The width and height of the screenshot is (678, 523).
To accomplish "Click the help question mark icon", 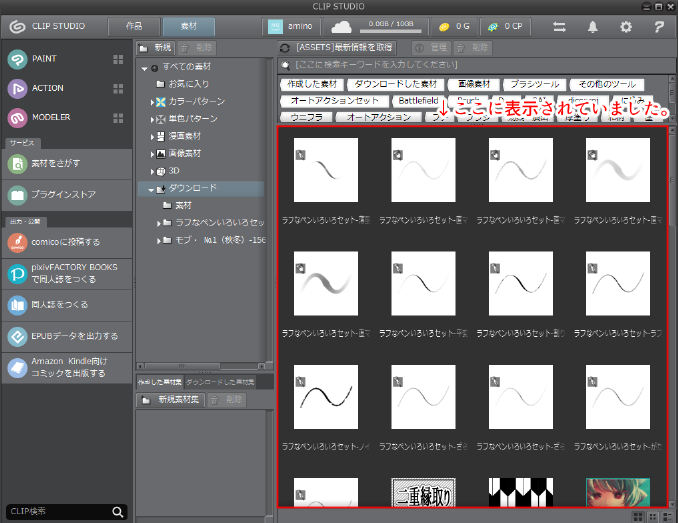I will [658, 27].
